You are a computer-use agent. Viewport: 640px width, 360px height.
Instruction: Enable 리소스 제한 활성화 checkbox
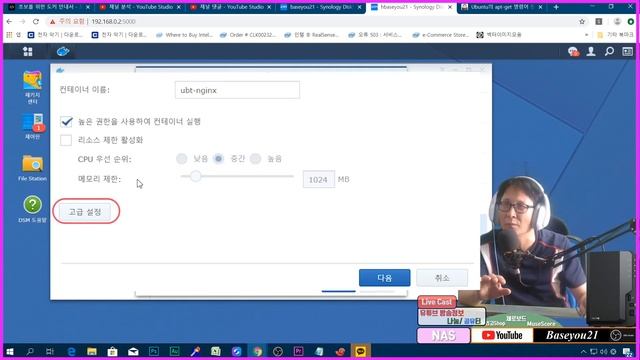[66, 140]
